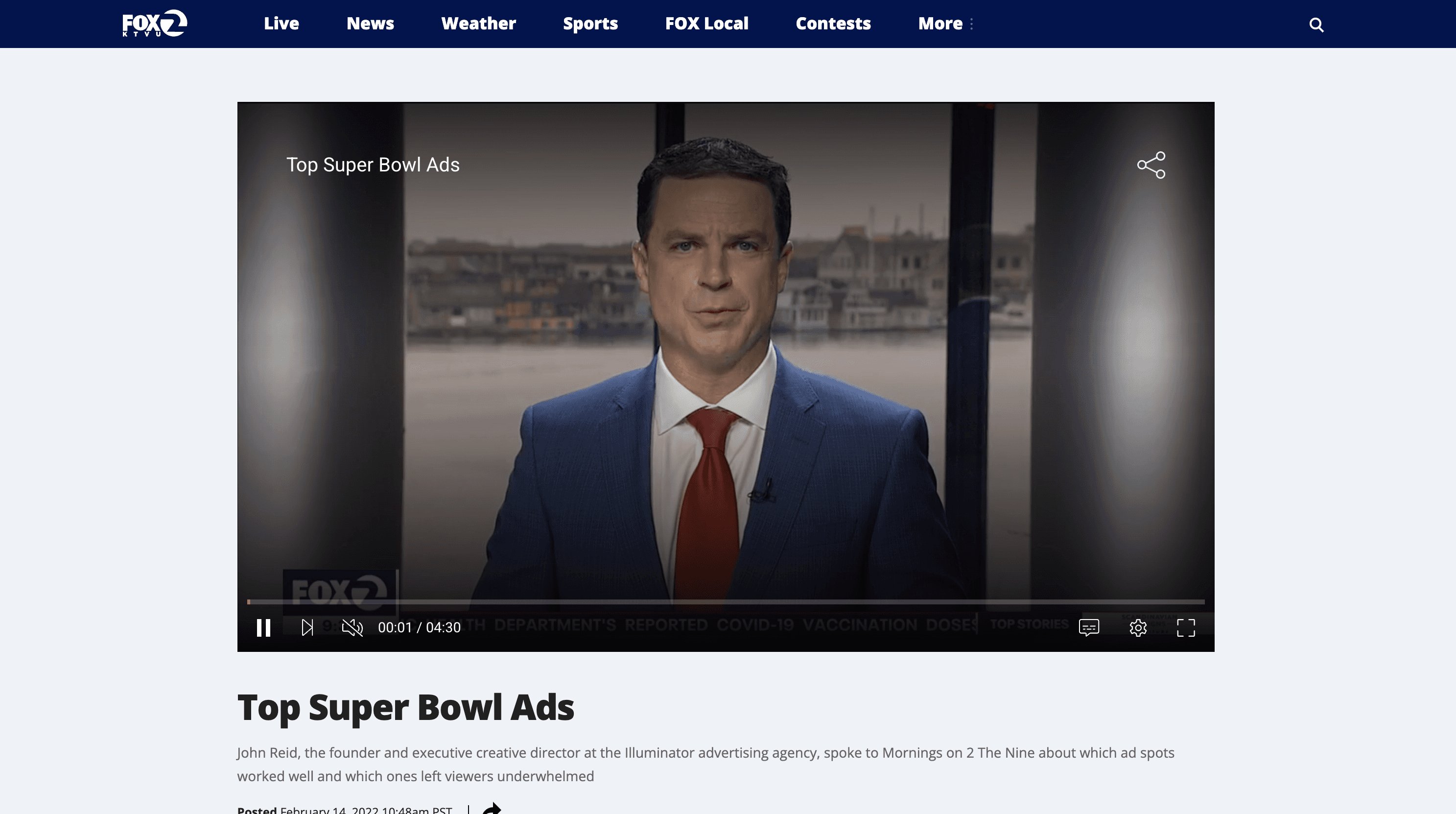Click the center of the video frame
This screenshot has height=814, width=1456.
click(x=726, y=377)
